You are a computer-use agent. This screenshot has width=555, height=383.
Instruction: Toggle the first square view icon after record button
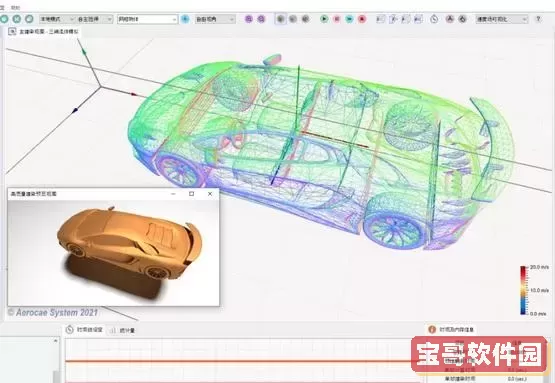[x=380, y=19]
